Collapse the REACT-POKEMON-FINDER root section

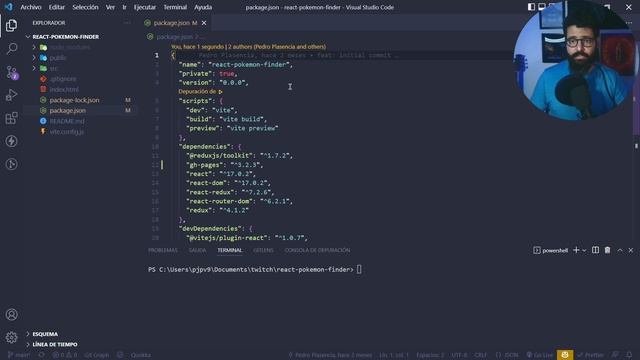pos(62,37)
